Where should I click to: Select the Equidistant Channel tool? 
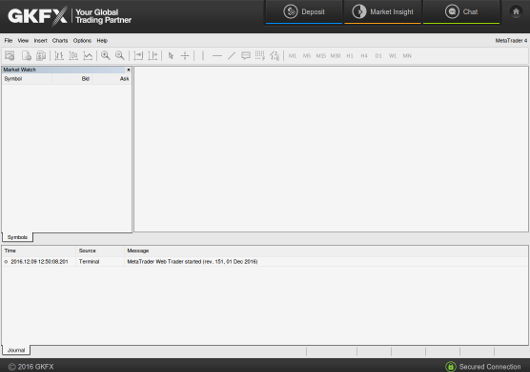click(x=260, y=56)
